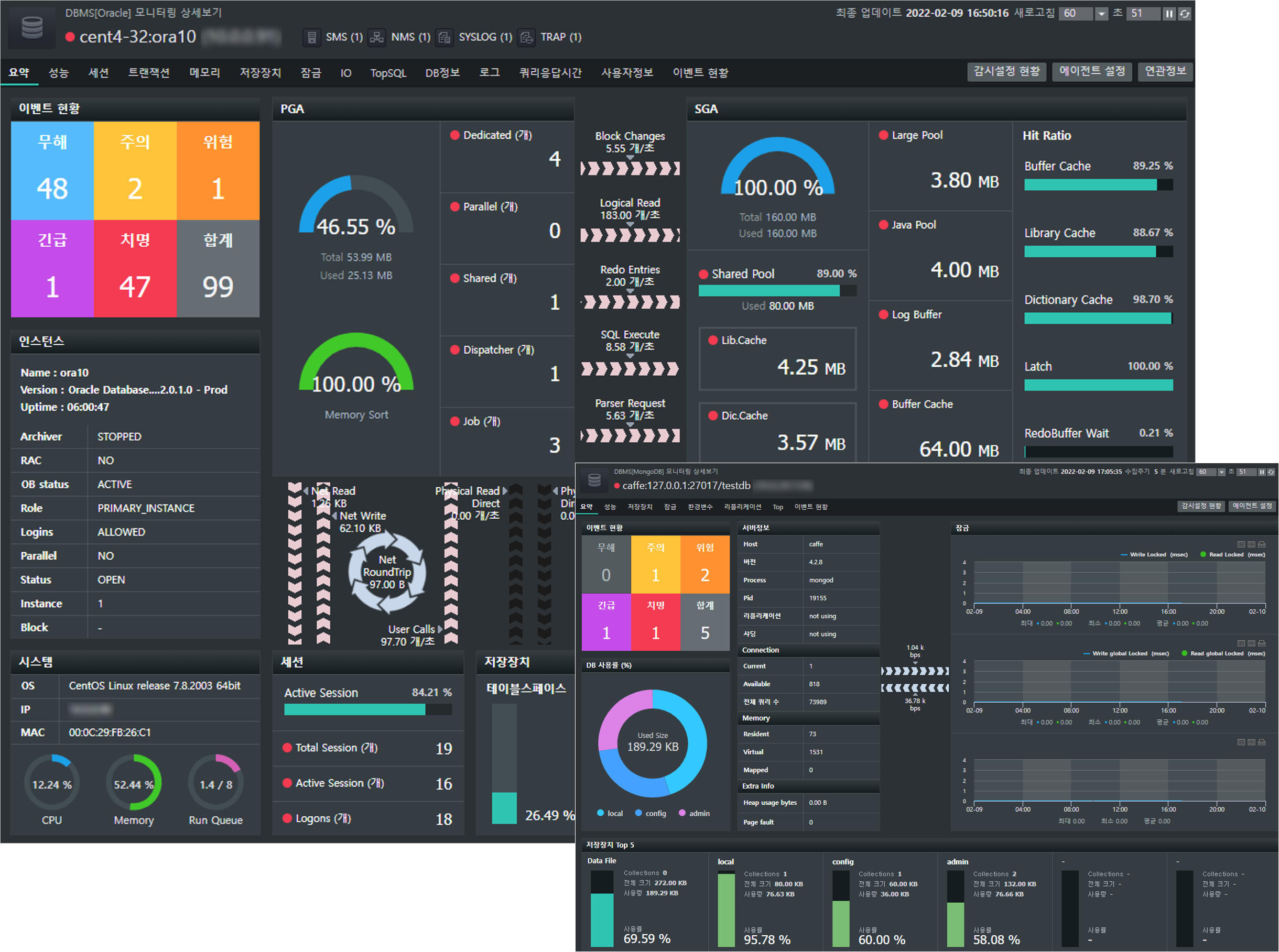Select the 쿼리응답시간 tab
The image size is (1279, 952).
click(550, 73)
